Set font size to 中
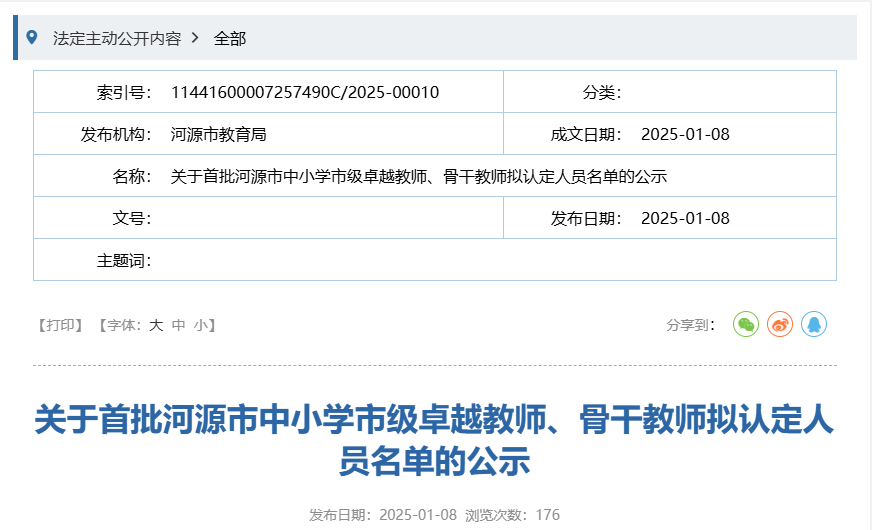This screenshot has width=872, height=530. (x=179, y=325)
